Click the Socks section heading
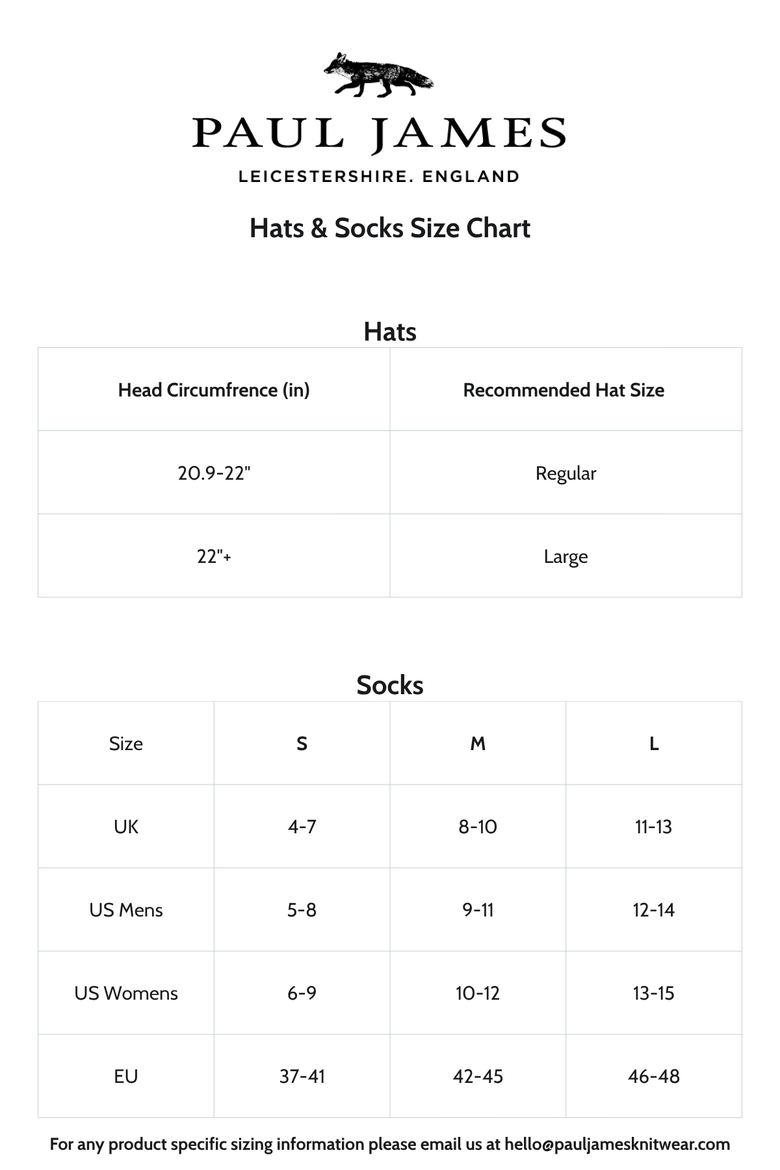Image resolution: width=780 pixels, height=1170 pixels. pos(390,685)
